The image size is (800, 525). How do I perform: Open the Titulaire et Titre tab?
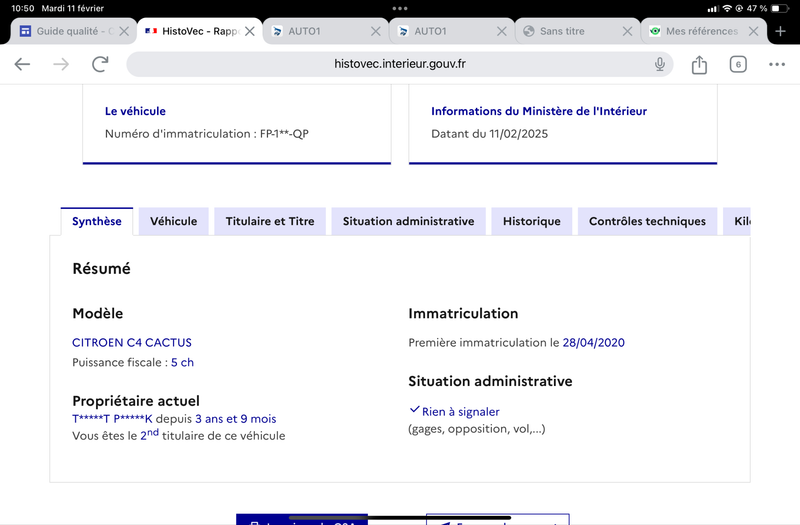(x=270, y=221)
